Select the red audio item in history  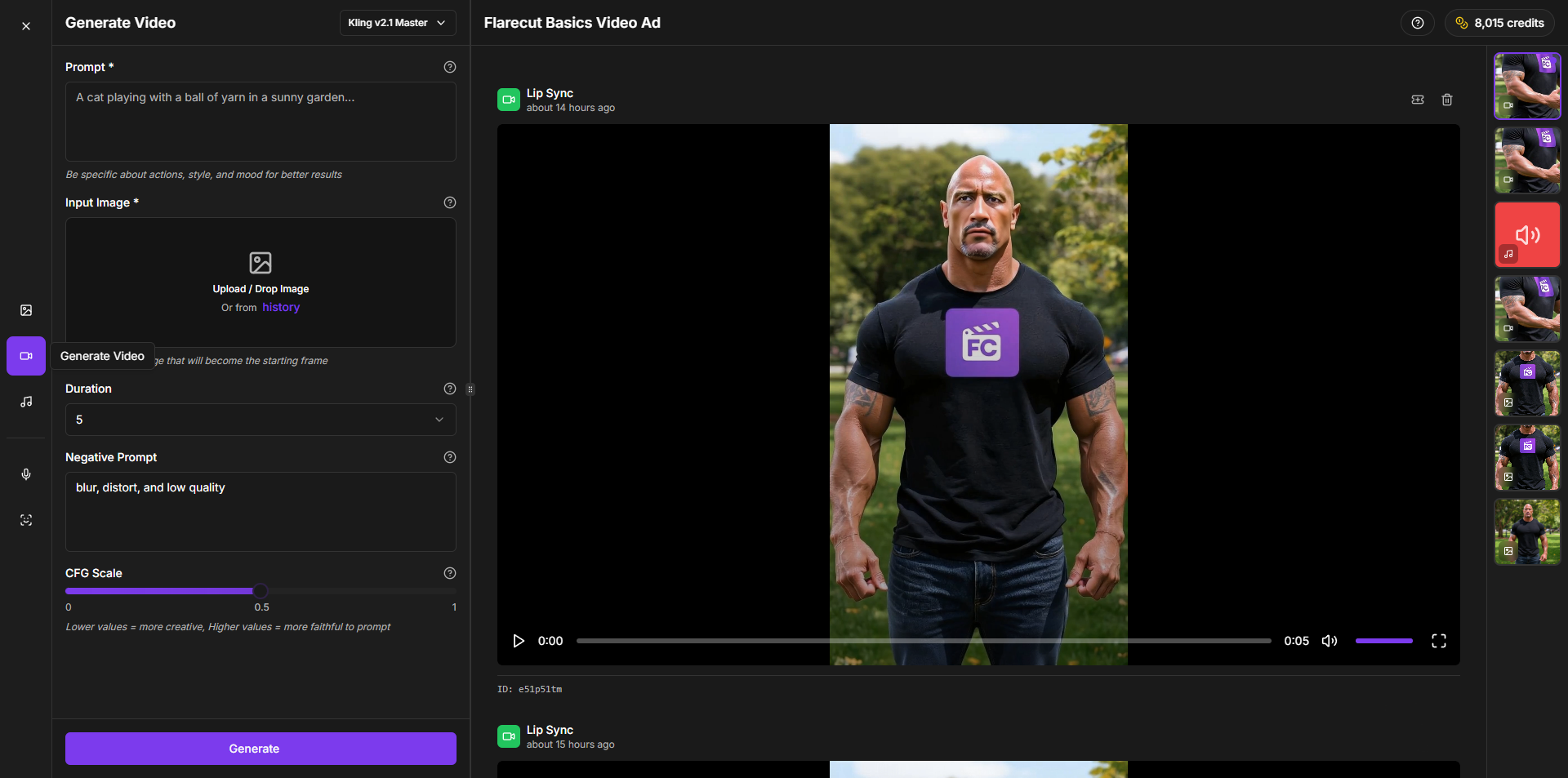pyautogui.click(x=1526, y=235)
